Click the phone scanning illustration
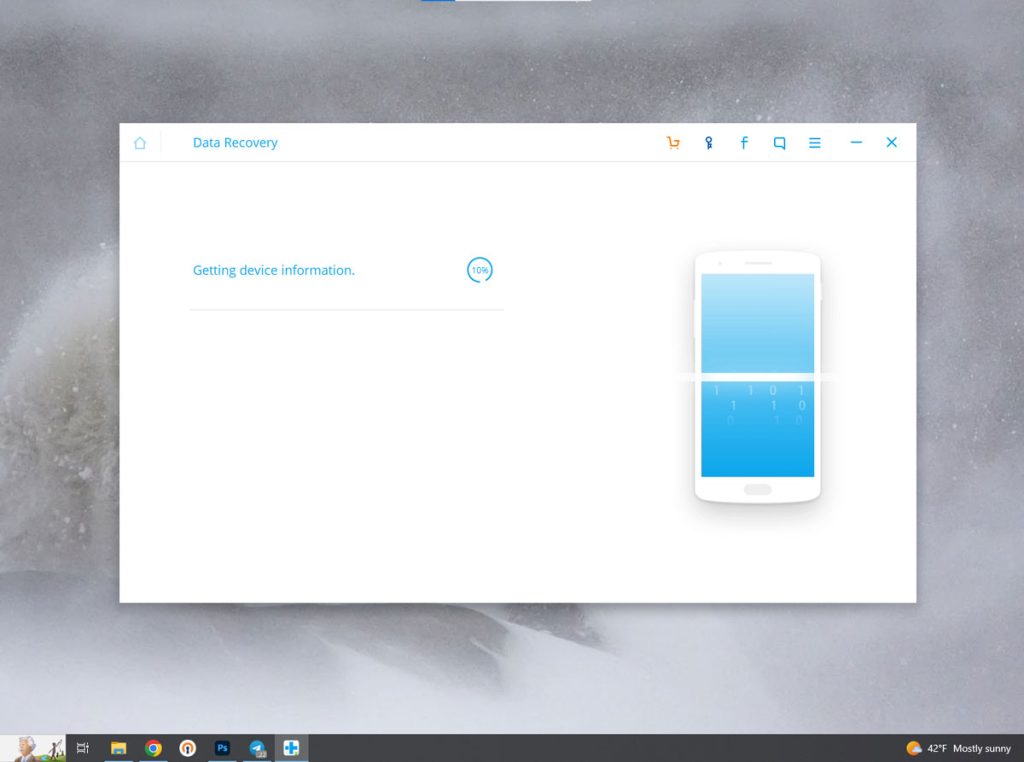This screenshot has width=1024, height=762. (757, 377)
